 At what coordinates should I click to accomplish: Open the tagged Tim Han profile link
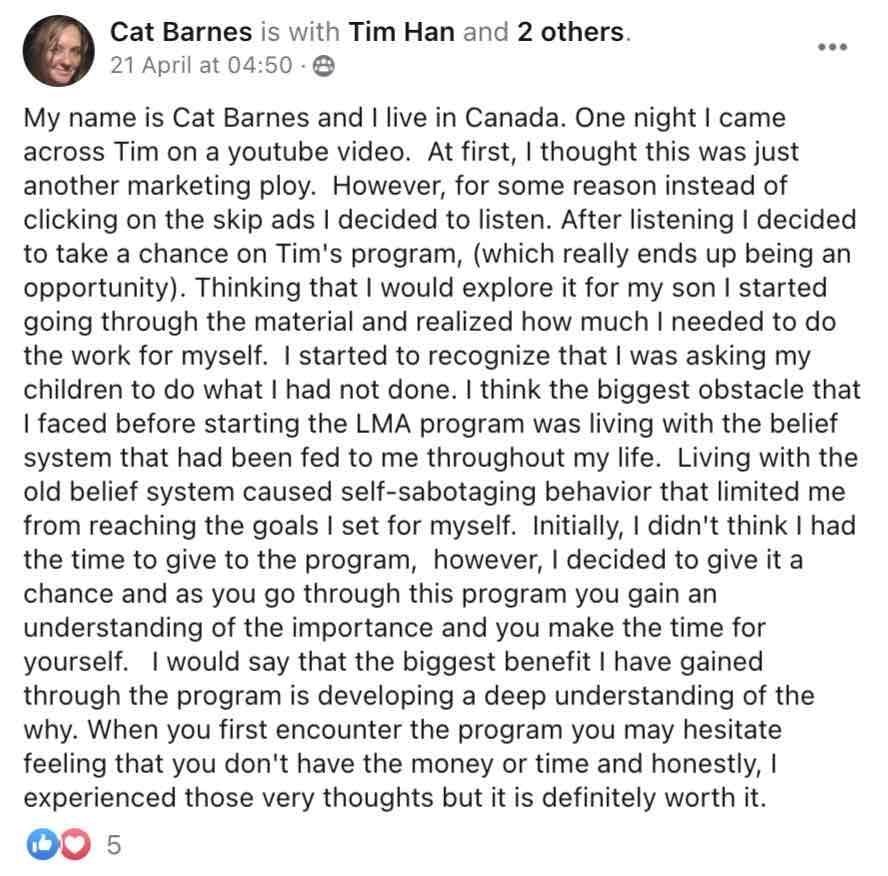402,32
